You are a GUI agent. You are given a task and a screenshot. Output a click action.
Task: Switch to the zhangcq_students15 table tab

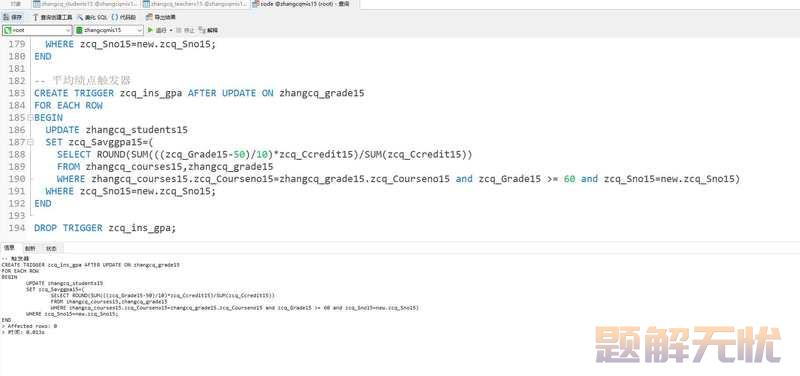coord(84,4)
